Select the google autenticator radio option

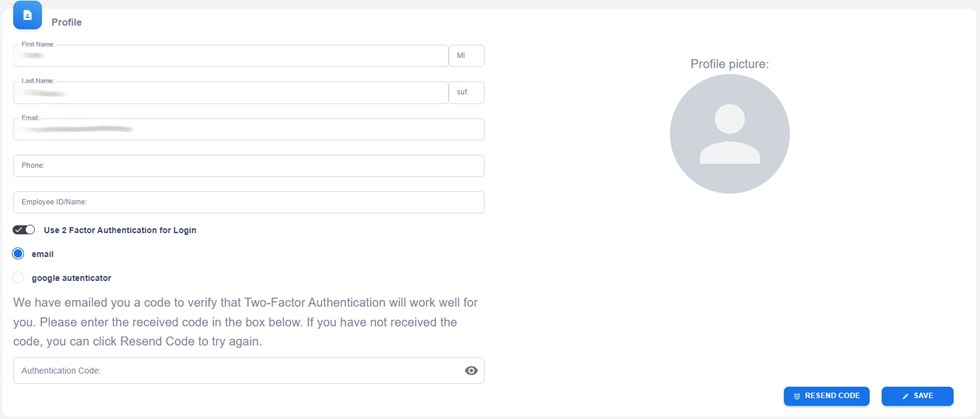point(18,278)
